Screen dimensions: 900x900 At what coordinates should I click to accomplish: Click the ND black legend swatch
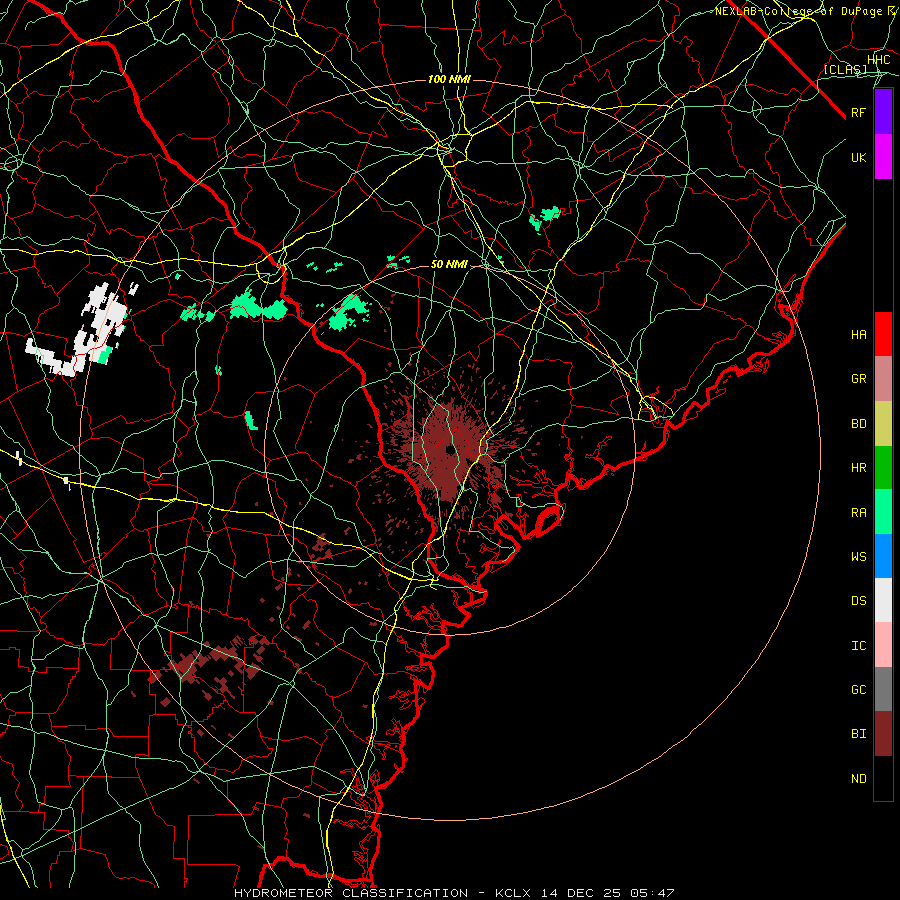click(x=883, y=778)
